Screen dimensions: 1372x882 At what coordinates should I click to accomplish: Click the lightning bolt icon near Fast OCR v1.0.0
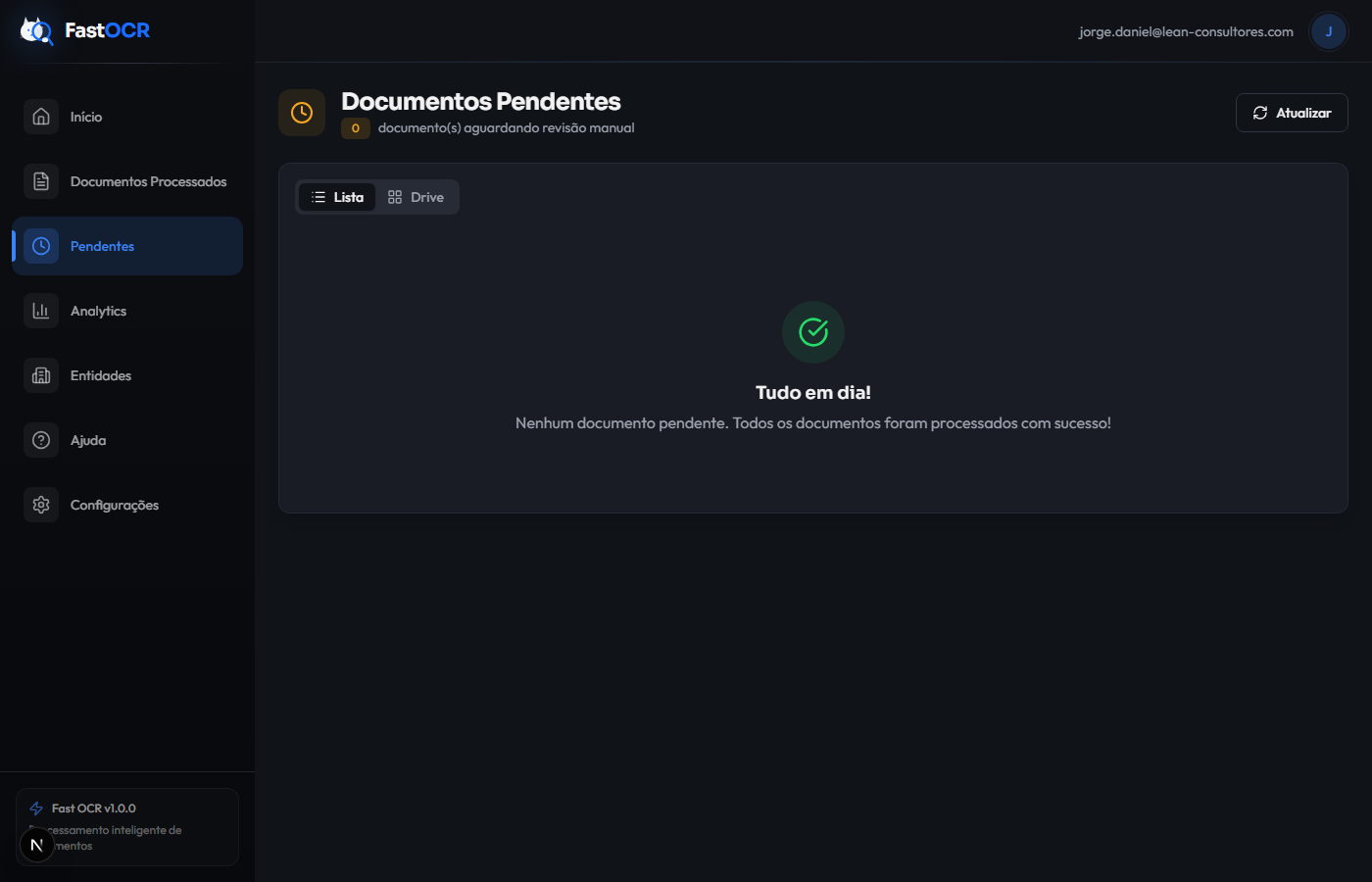point(36,808)
